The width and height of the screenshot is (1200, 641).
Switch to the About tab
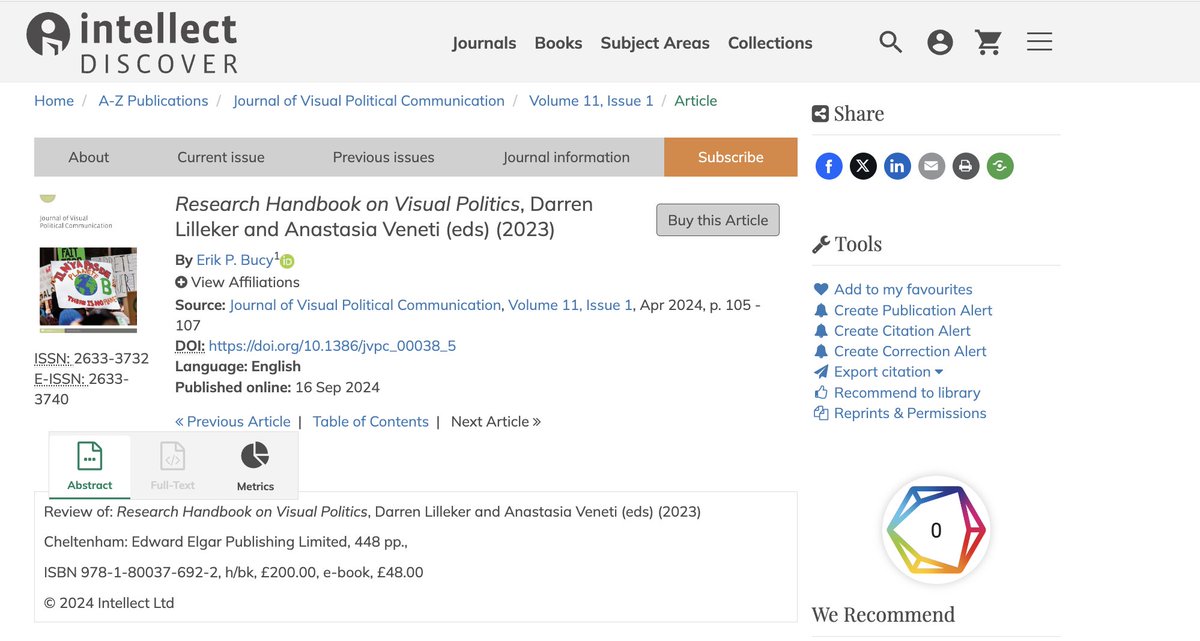click(89, 157)
